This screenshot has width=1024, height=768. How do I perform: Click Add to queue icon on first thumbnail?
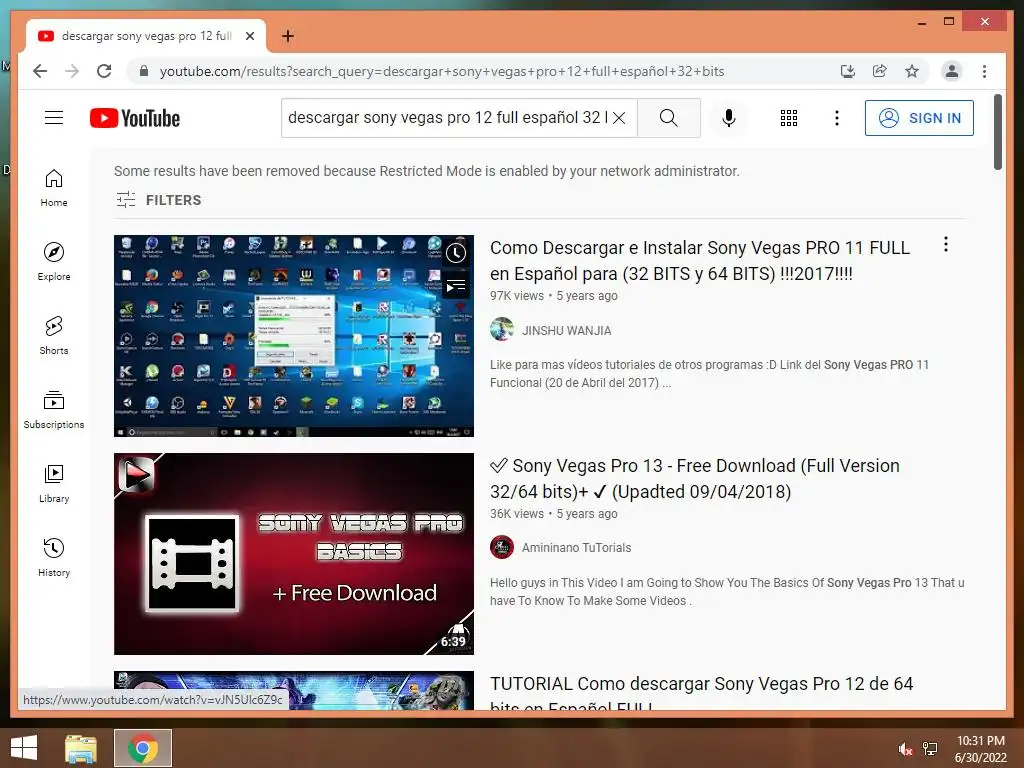coord(456,285)
